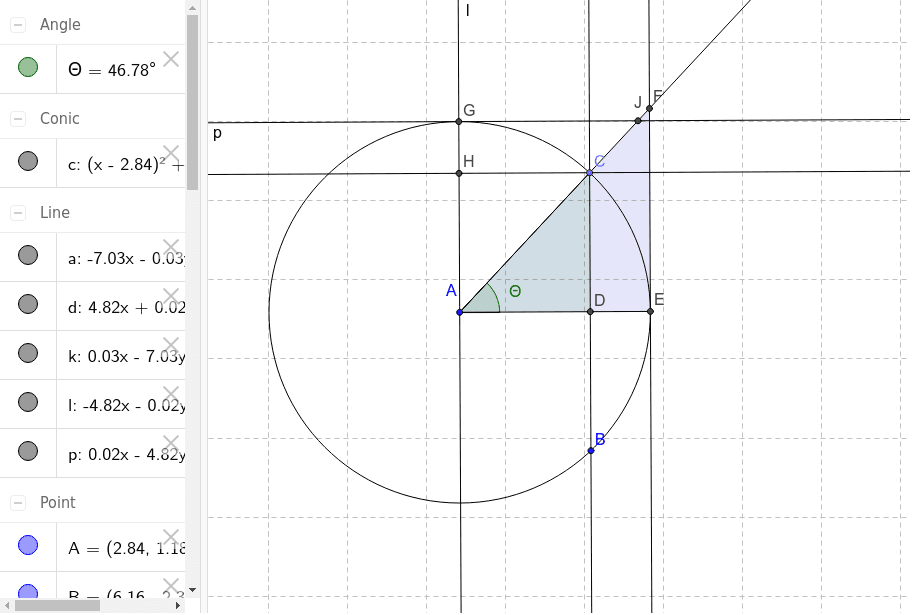
Task: Delete point A using its X icon
Action: pos(172,537)
